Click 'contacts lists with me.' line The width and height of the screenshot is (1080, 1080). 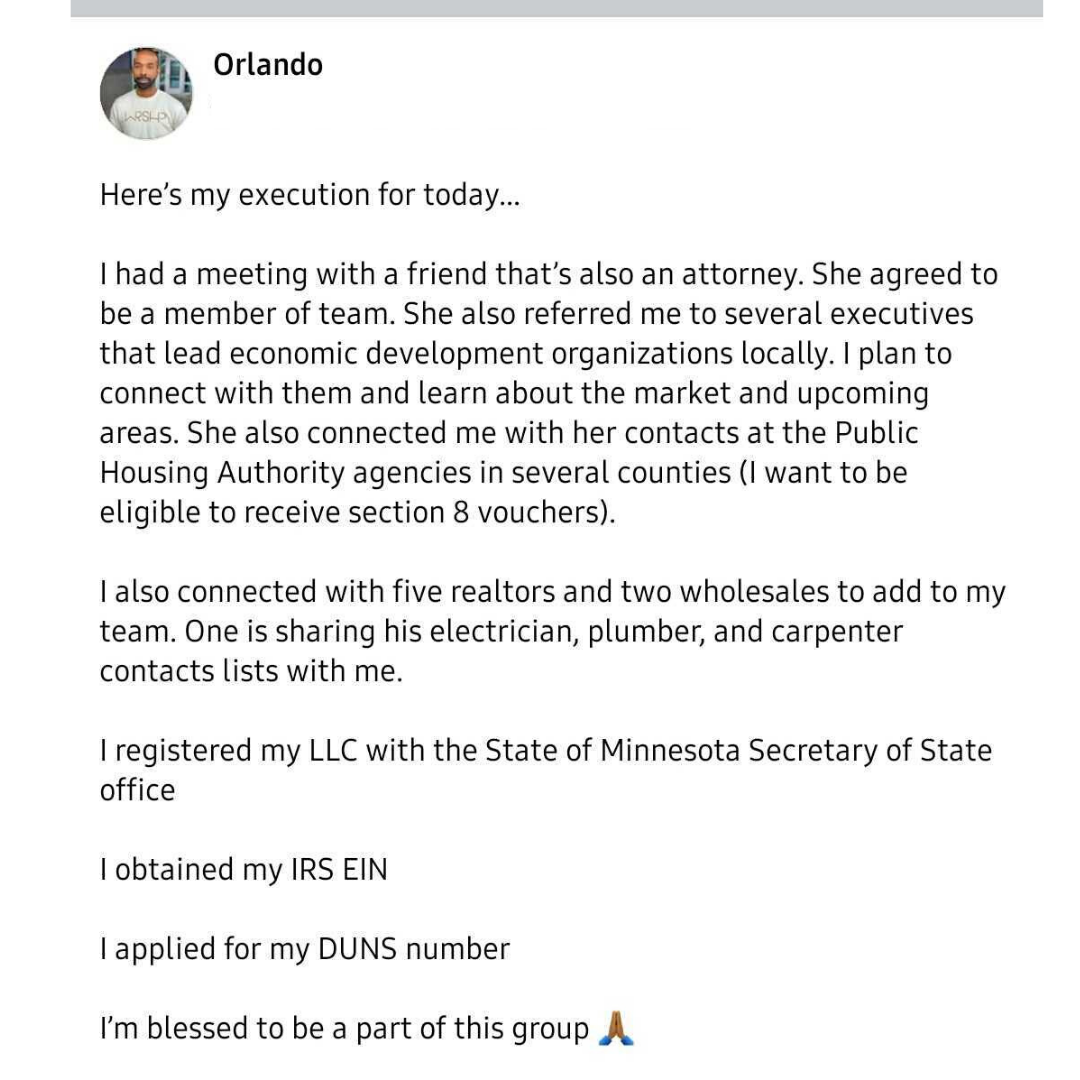tap(251, 671)
